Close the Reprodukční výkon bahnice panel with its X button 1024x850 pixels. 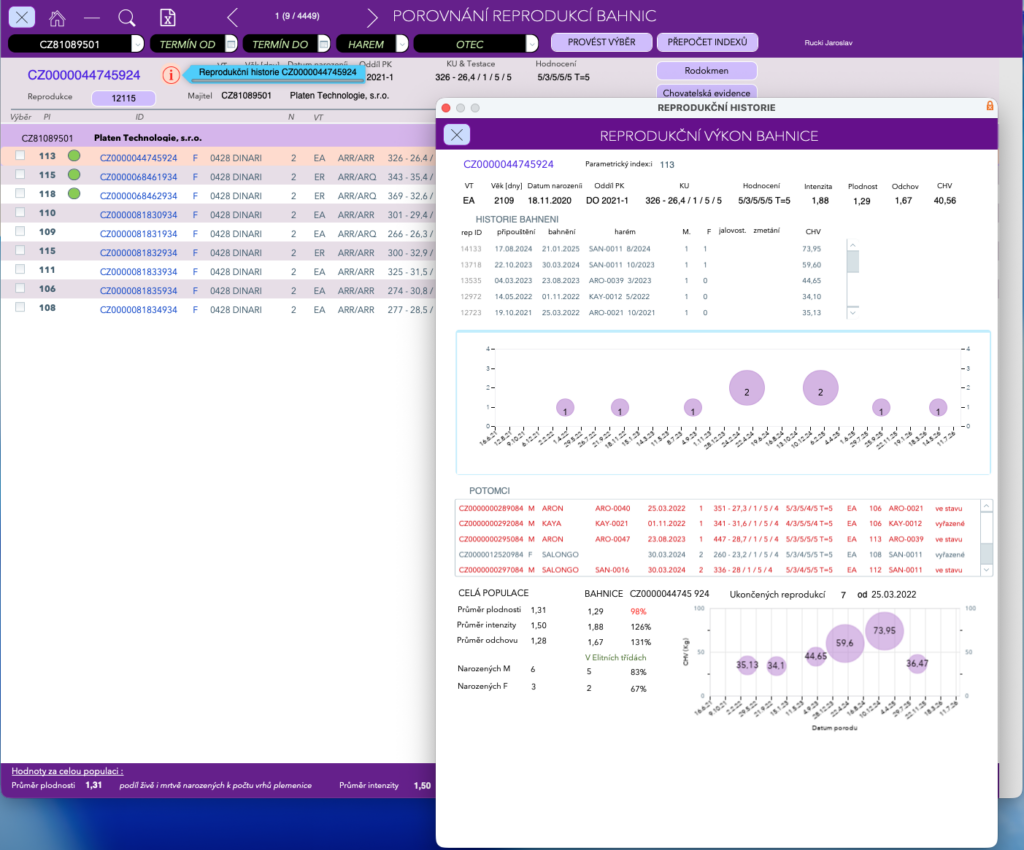[457, 134]
